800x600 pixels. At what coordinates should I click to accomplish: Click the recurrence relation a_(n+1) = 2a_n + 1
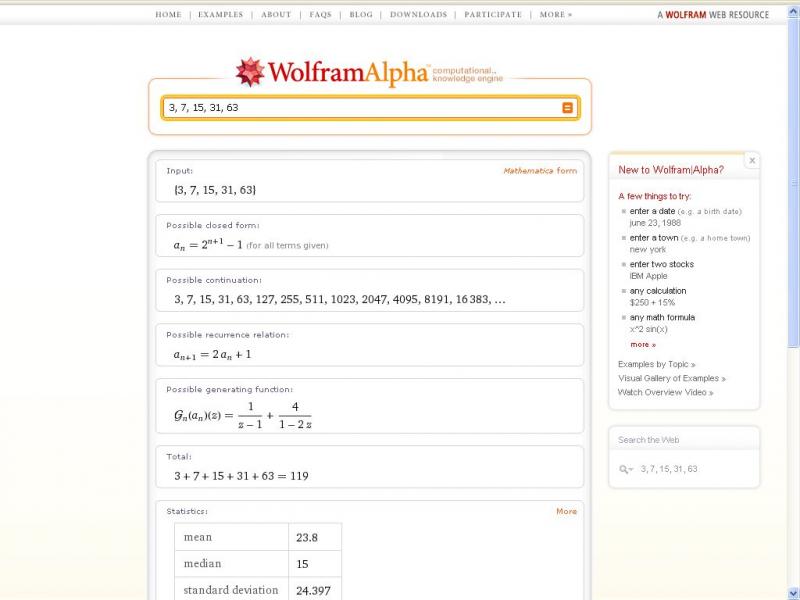click(212, 355)
